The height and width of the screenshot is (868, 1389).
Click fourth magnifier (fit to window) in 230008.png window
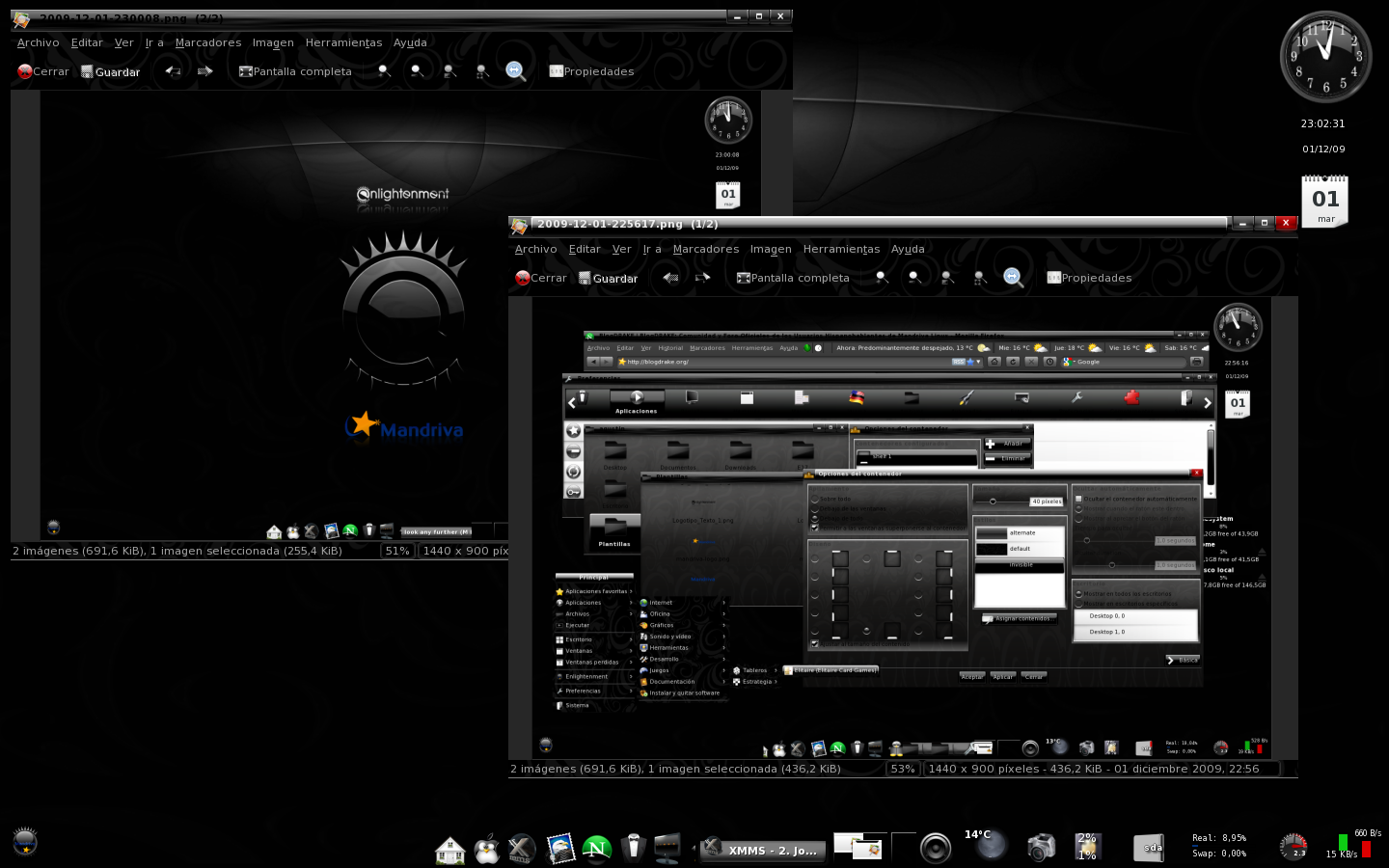pyautogui.click(x=482, y=71)
